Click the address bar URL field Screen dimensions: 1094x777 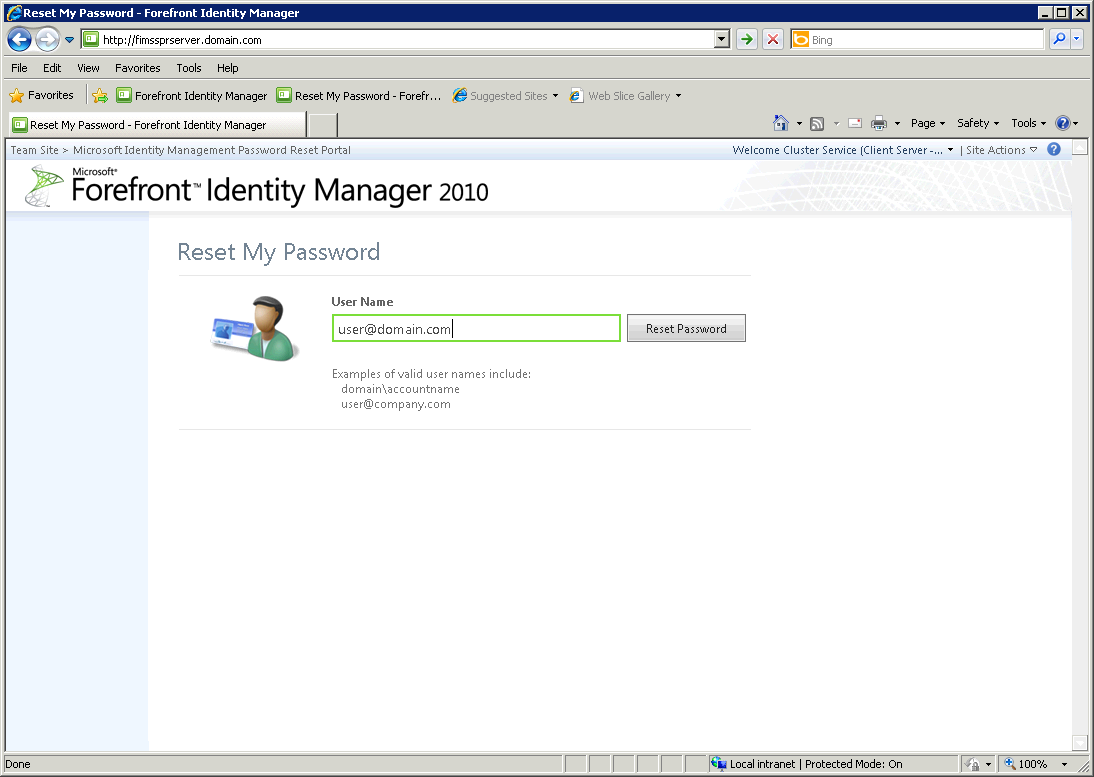click(398, 40)
